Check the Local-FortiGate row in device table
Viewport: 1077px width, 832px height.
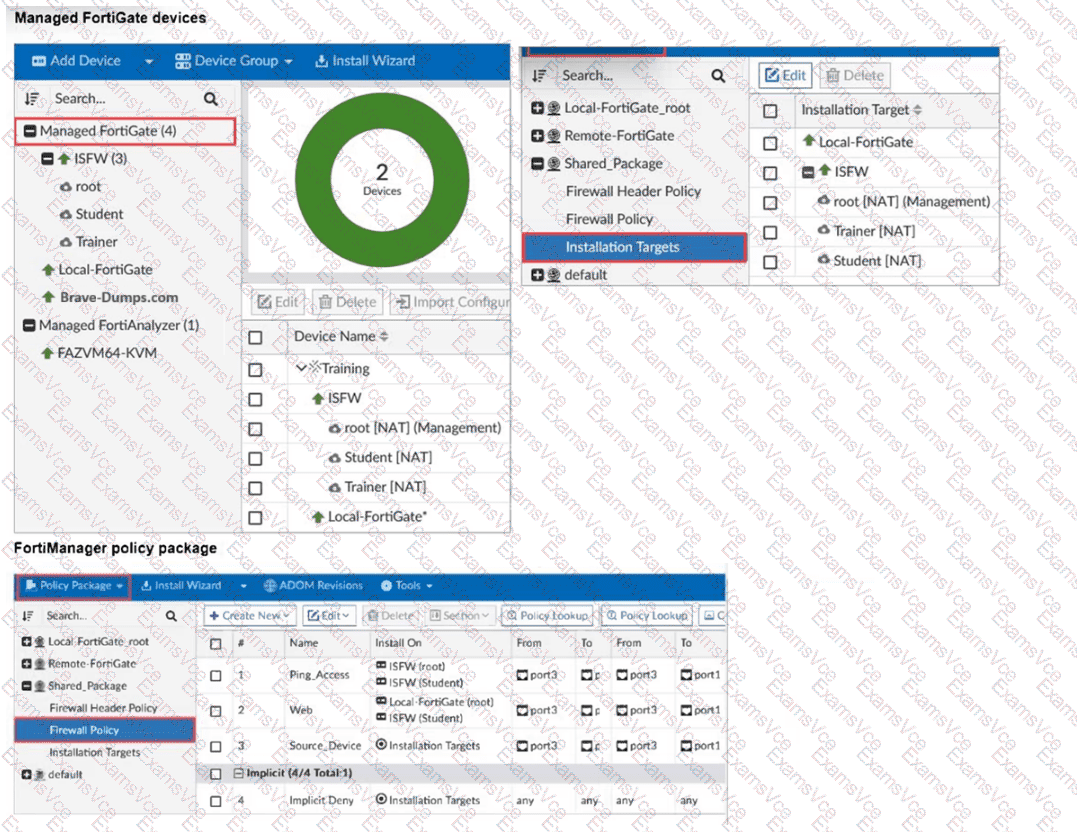tap(255, 517)
